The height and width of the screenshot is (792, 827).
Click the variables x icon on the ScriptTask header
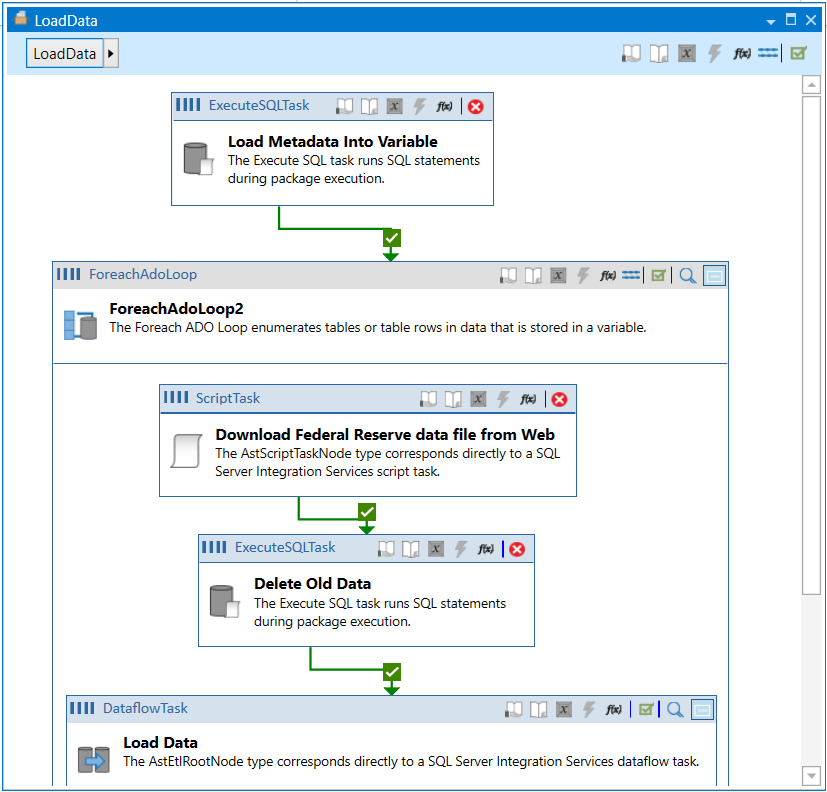point(478,399)
